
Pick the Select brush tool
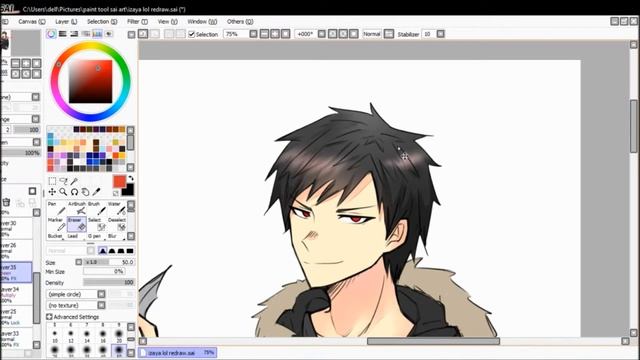[x=97, y=224]
